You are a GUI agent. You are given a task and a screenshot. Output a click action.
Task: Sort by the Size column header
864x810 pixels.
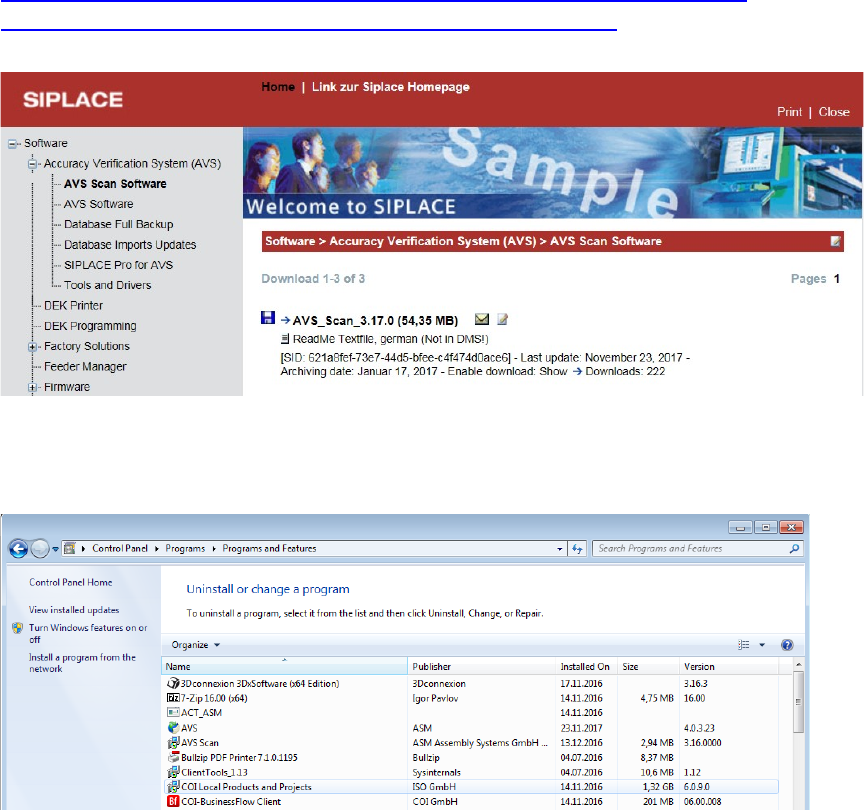[x=649, y=667]
